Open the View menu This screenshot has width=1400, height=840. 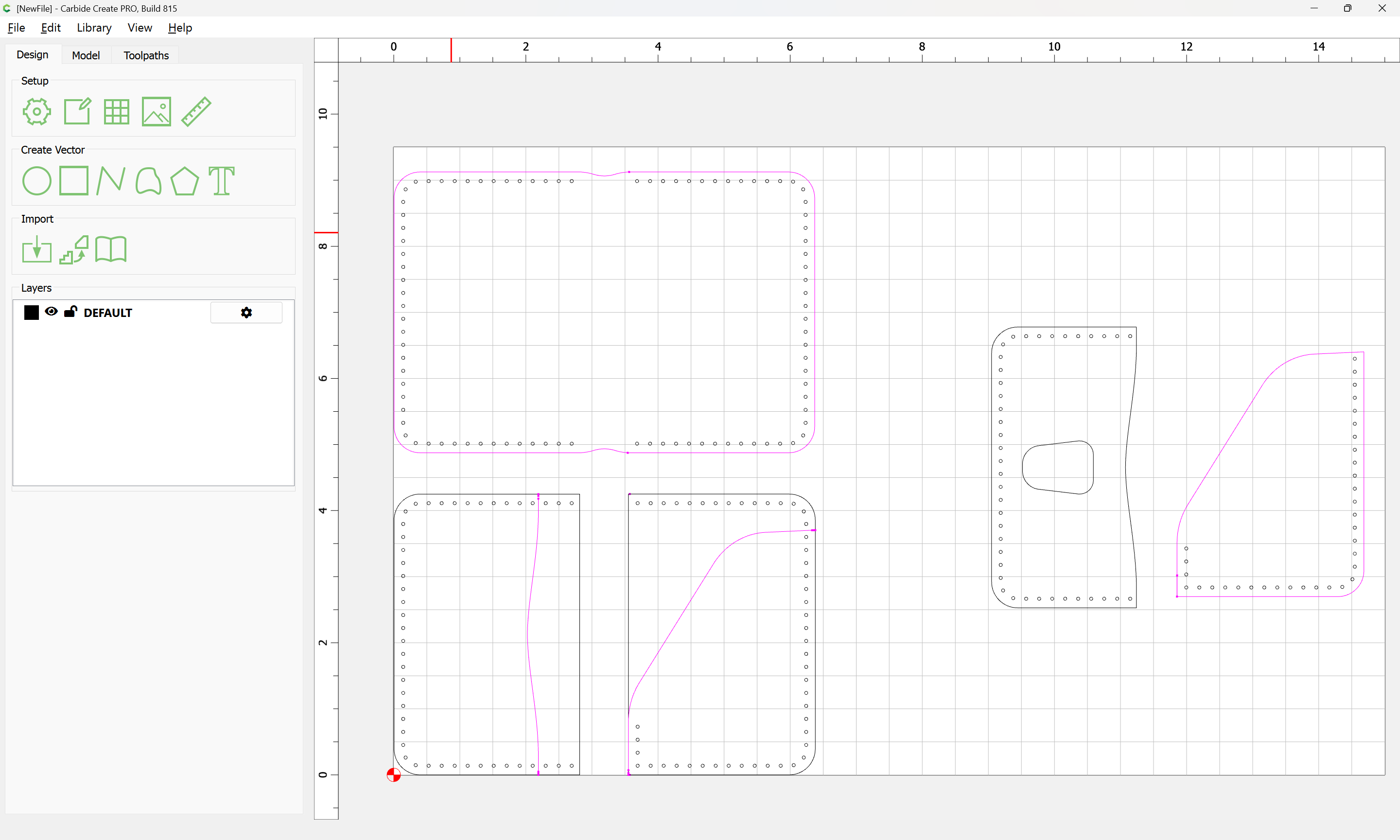tap(140, 28)
